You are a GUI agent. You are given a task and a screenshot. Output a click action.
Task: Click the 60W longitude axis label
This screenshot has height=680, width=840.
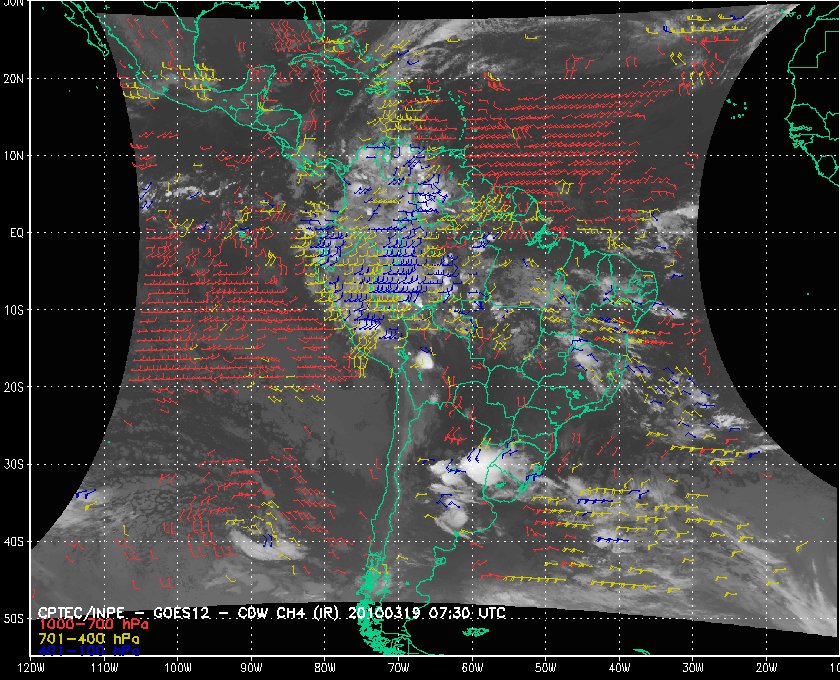click(472, 668)
